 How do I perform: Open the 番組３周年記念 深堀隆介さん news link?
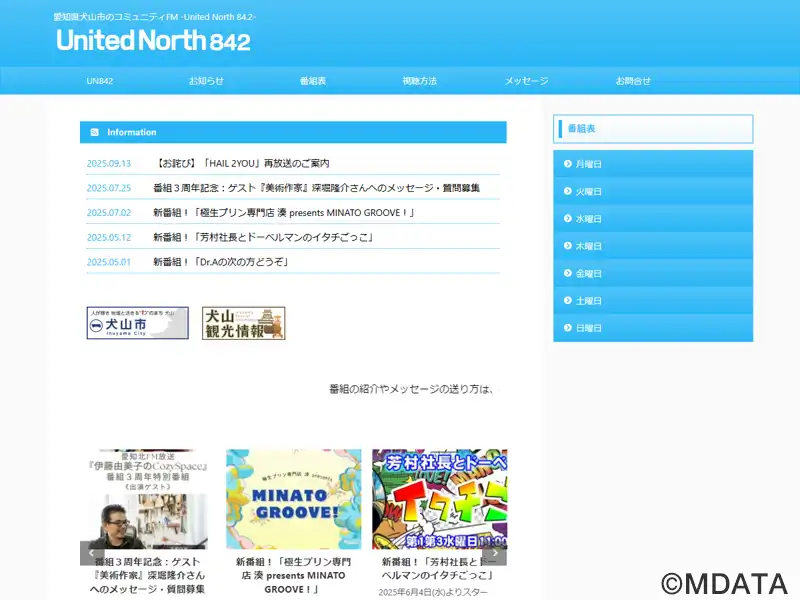[x=316, y=188]
